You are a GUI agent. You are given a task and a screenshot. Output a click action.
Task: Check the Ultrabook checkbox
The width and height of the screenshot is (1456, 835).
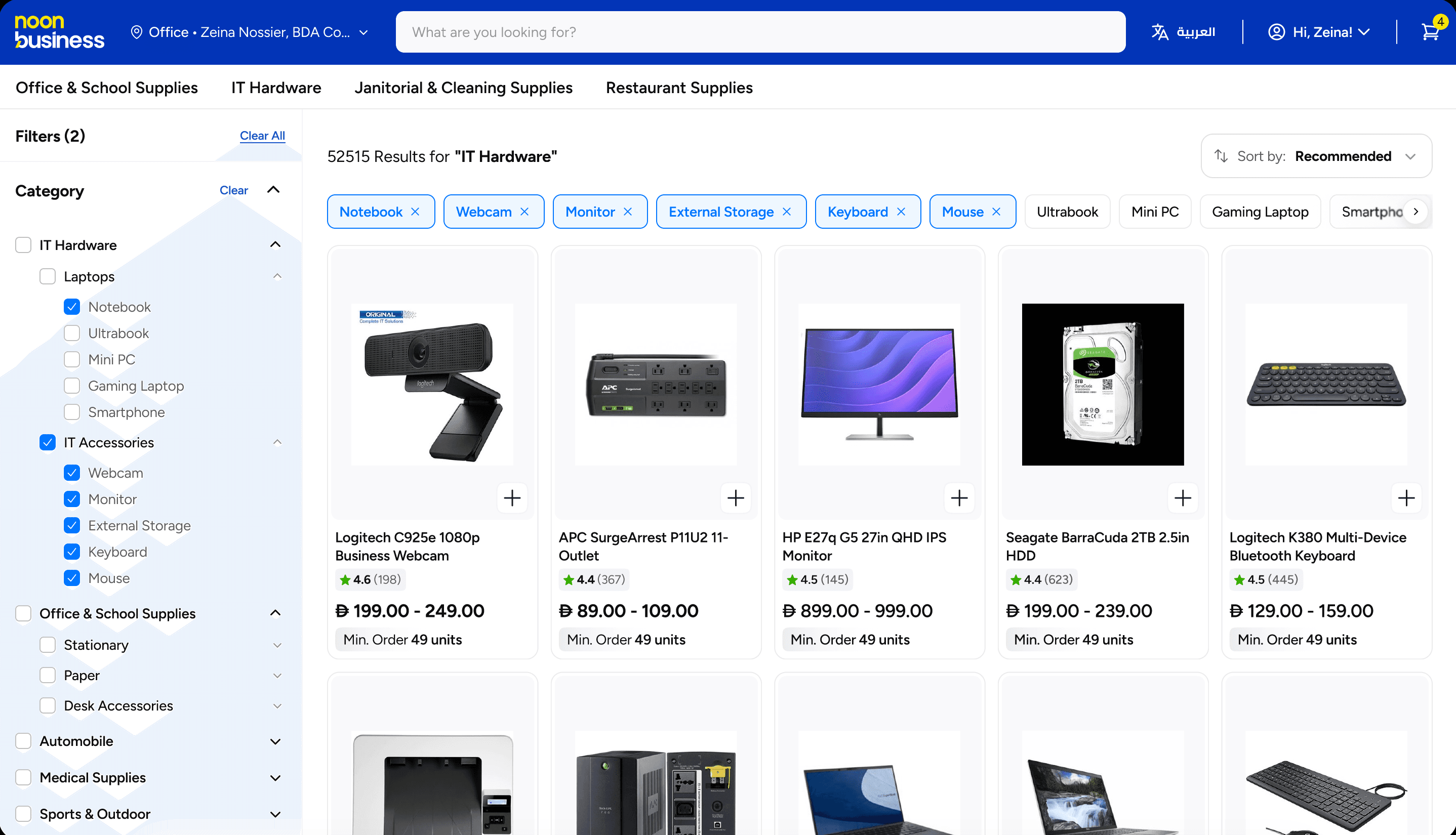click(72, 333)
